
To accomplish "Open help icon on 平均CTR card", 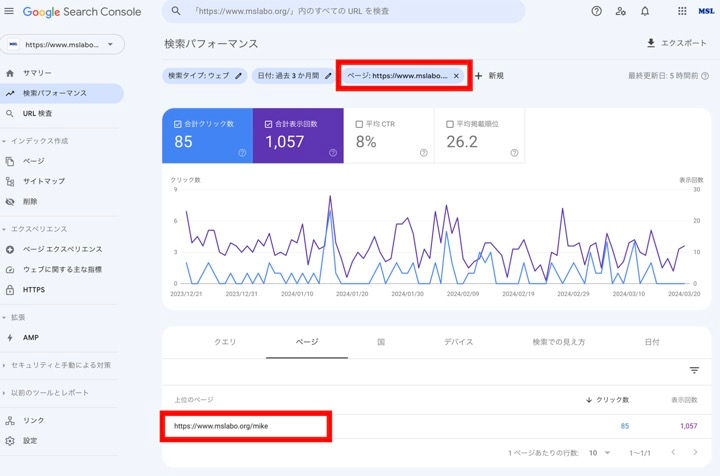I will coord(423,153).
